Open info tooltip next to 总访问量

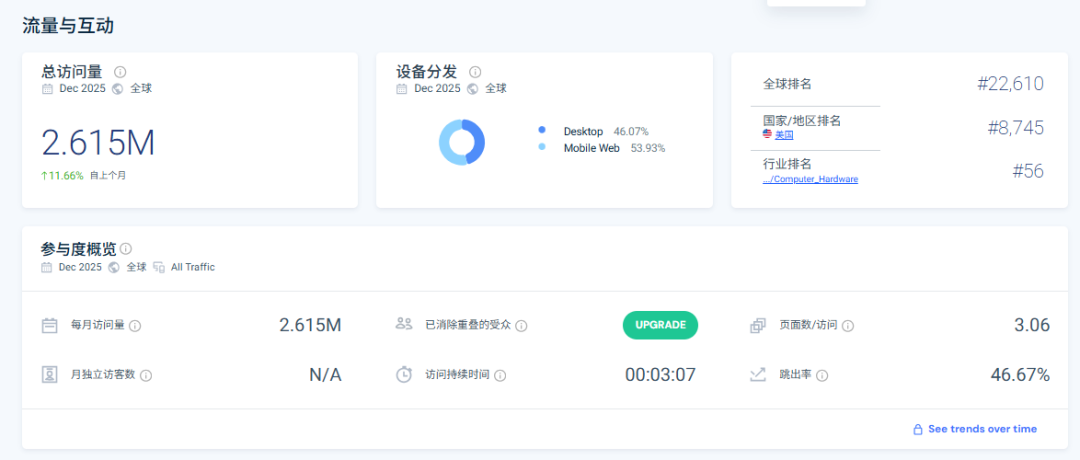[x=120, y=72]
